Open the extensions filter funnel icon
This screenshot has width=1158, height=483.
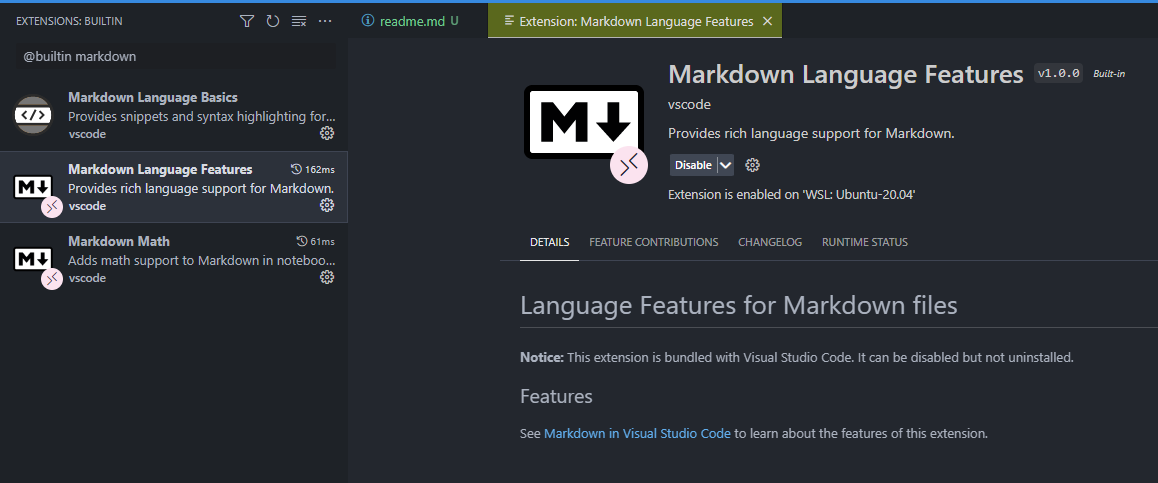click(x=247, y=21)
